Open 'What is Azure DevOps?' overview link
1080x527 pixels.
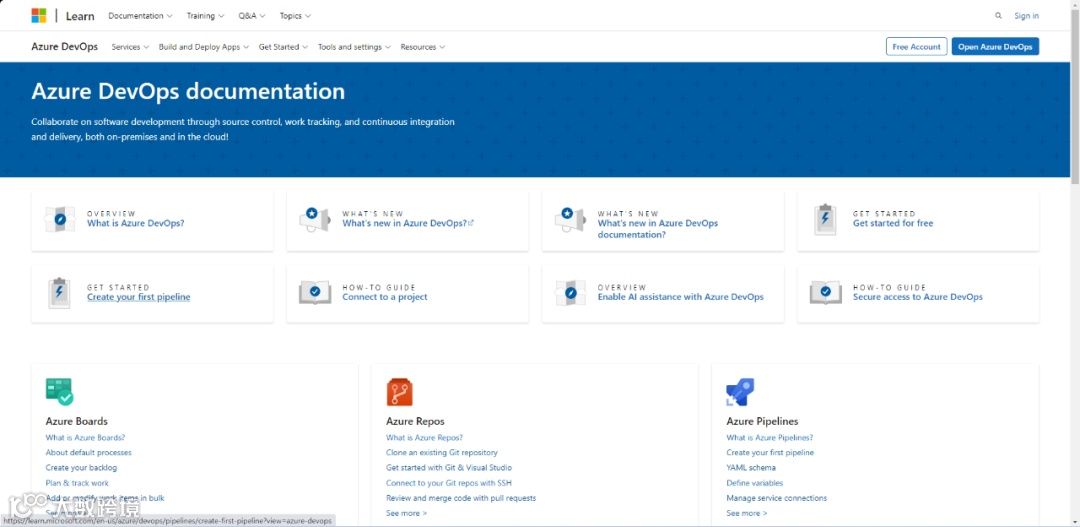point(136,223)
